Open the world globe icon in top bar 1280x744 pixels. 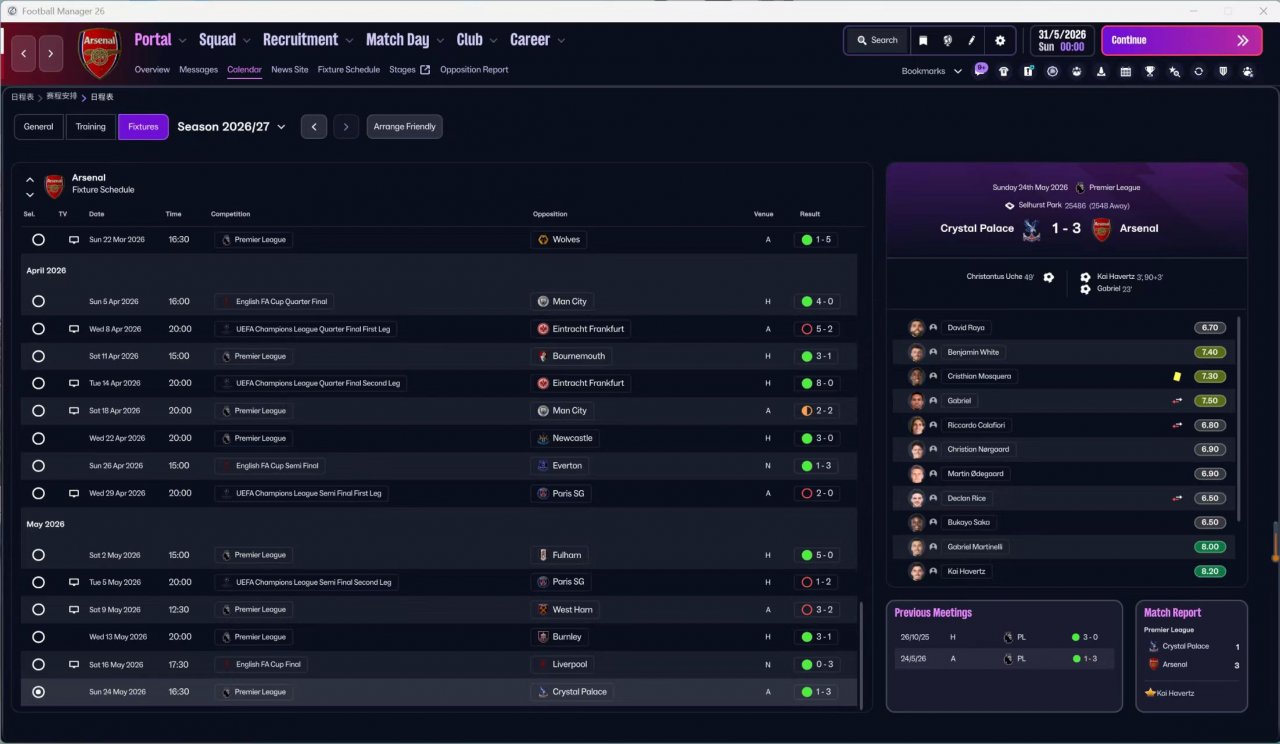947,40
